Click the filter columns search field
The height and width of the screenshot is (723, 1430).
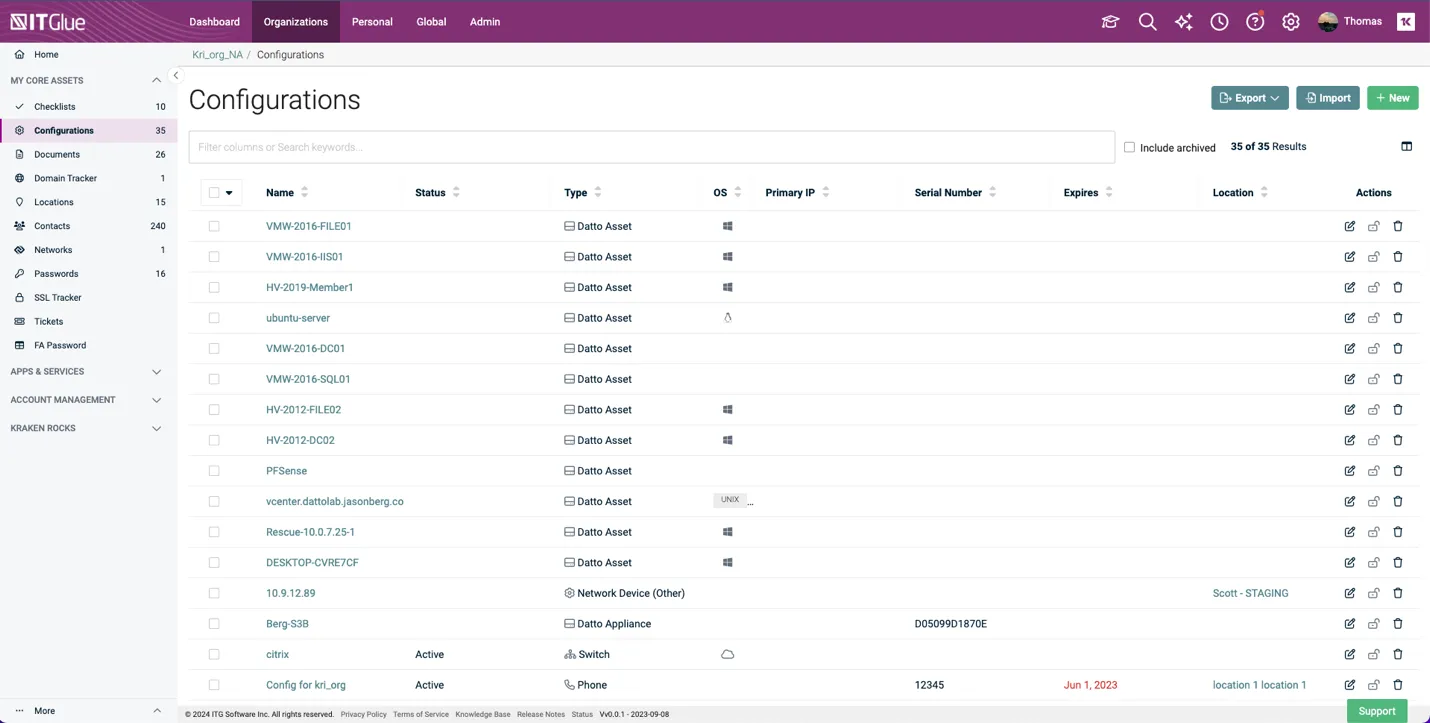651,147
